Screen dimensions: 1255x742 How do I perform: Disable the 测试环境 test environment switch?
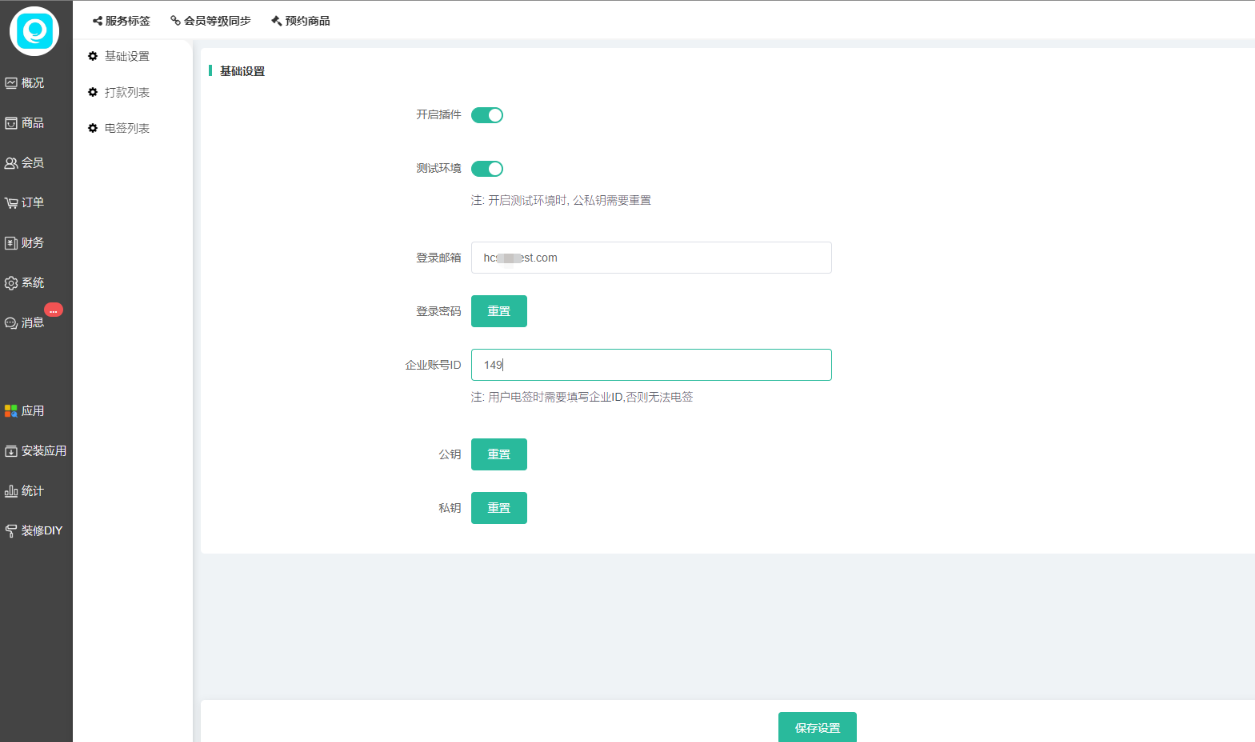[x=487, y=168]
